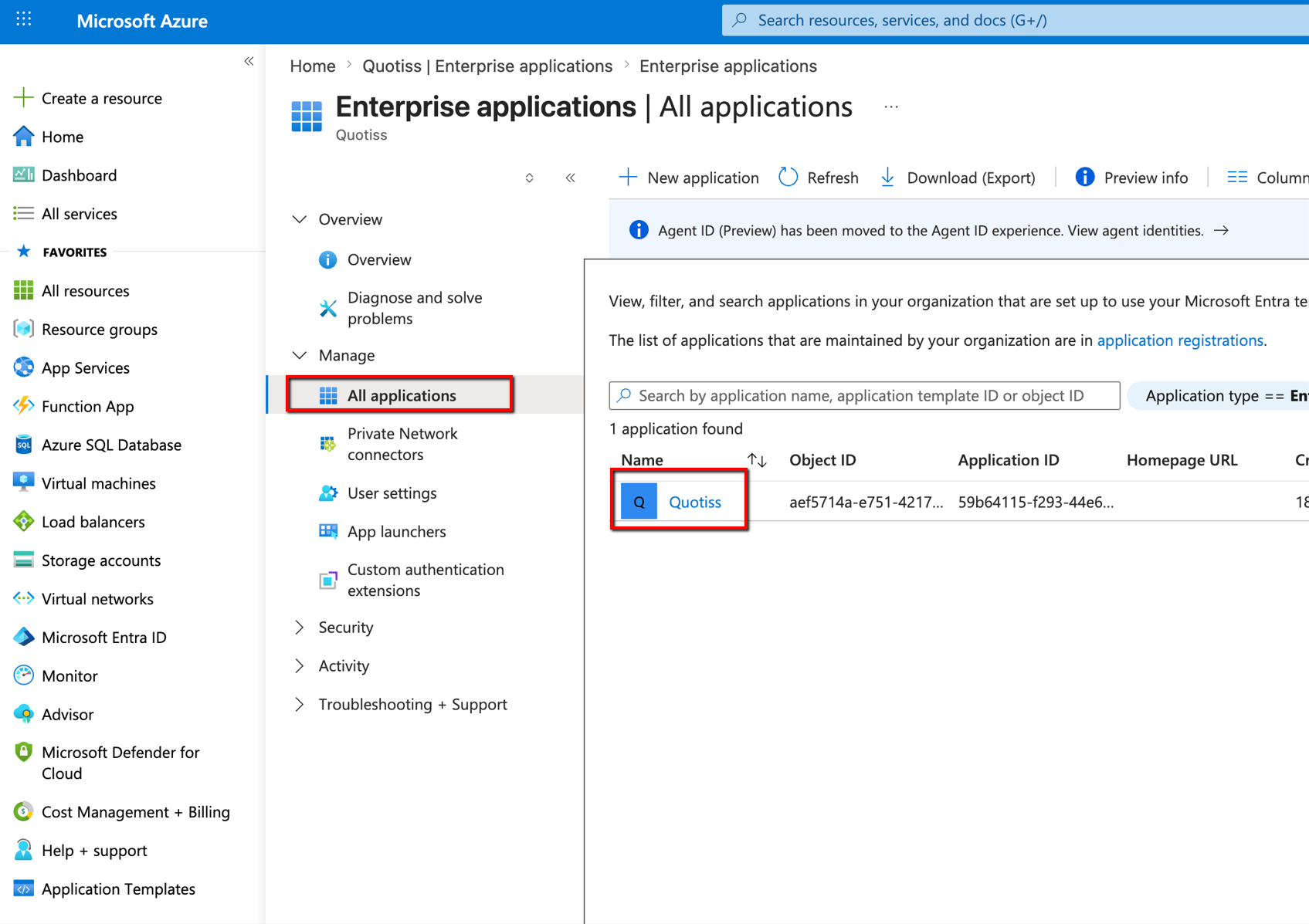Click the Microsoft Entra ID icon
The width and height of the screenshot is (1309, 924).
point(24,637)
